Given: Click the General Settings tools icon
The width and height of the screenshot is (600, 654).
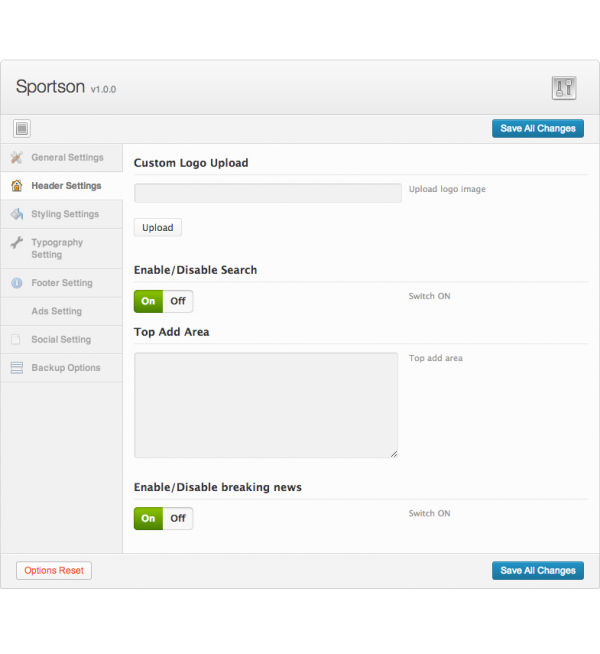Looking at the screenshot, I should click(16, 158).
